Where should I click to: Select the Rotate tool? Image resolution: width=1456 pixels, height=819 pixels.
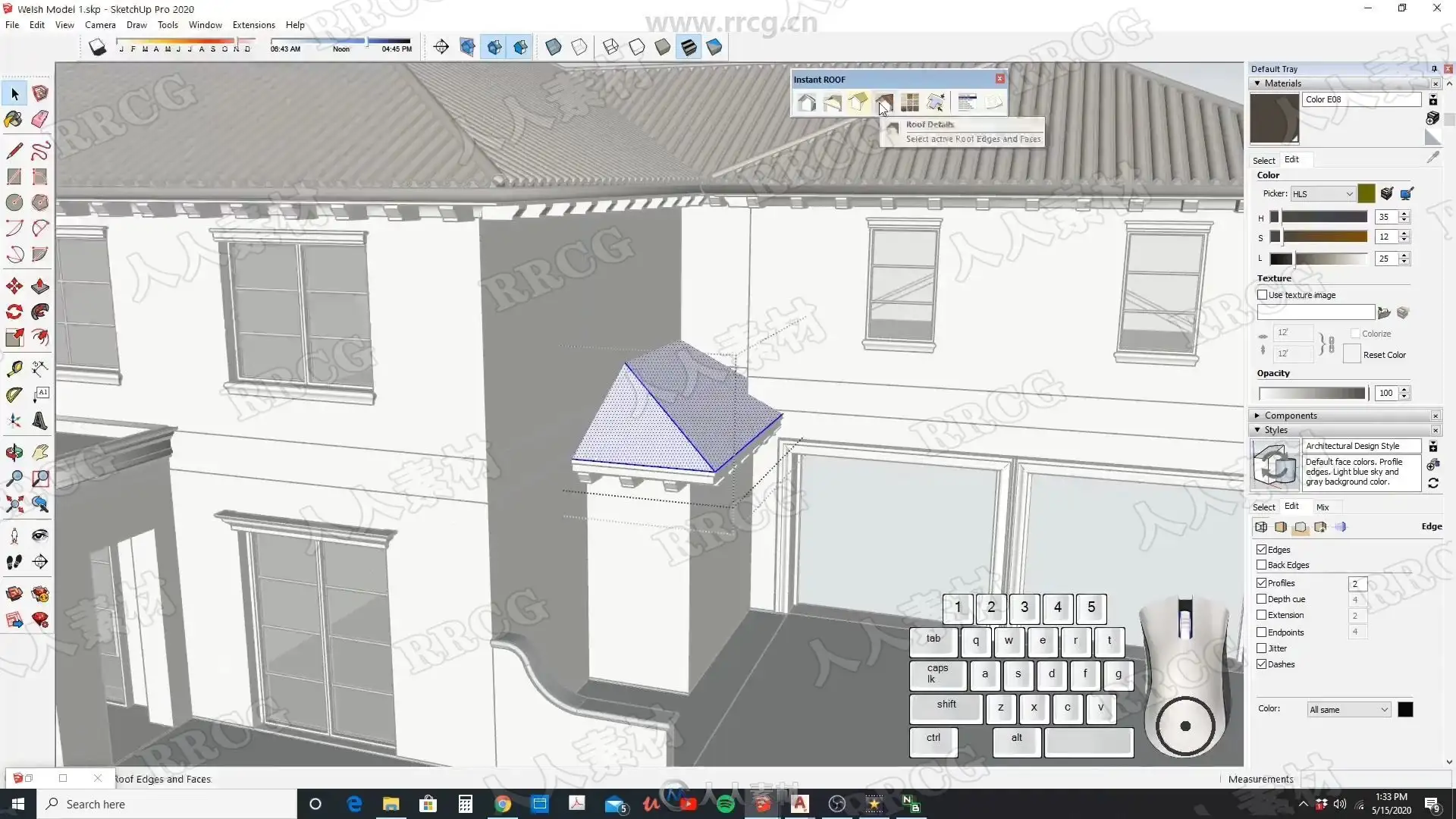tap(14, 312)
